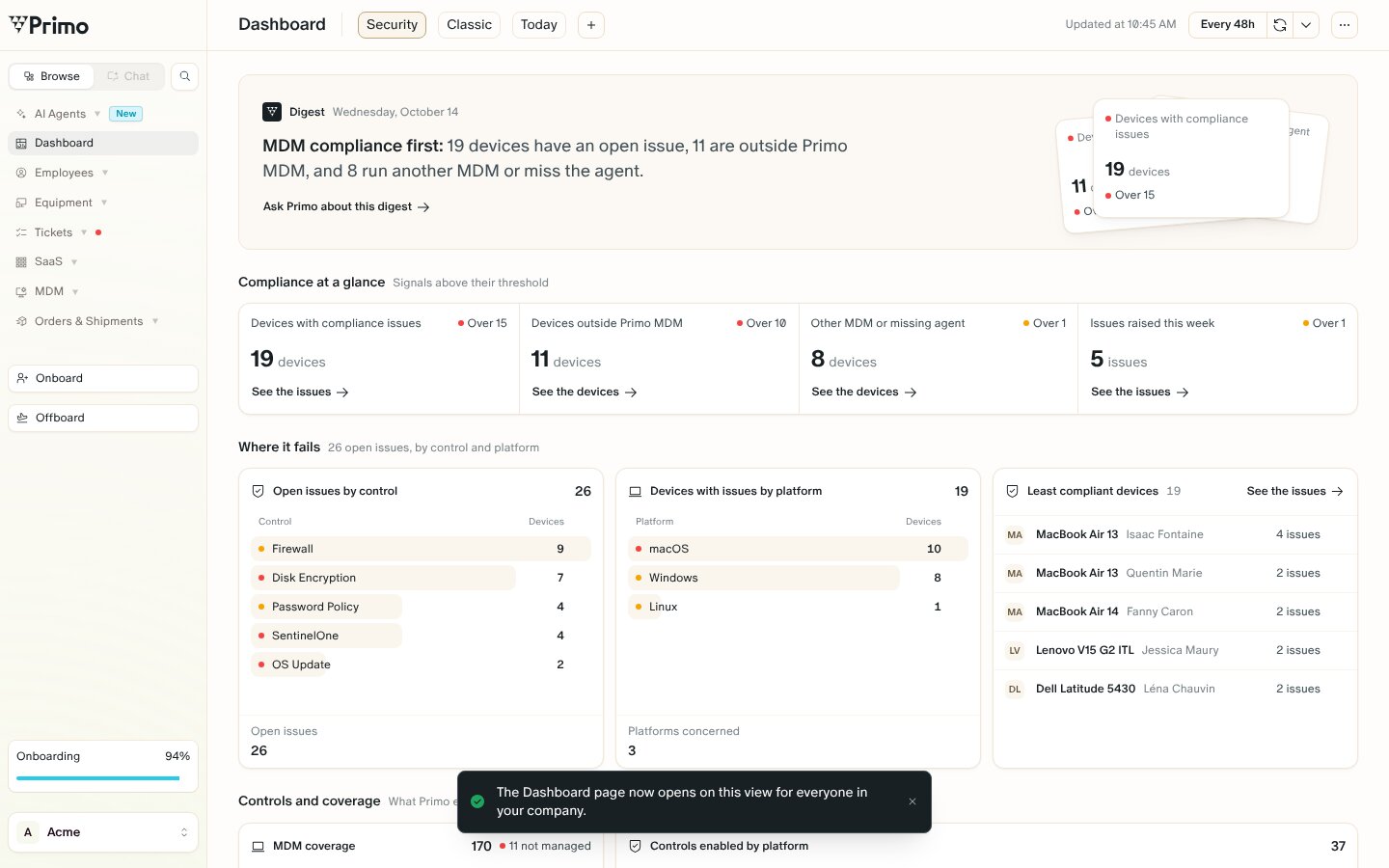Click the MDM coverage laptop icon
The width and height of the screenshot is (1389, 868).
pos(259,846)
